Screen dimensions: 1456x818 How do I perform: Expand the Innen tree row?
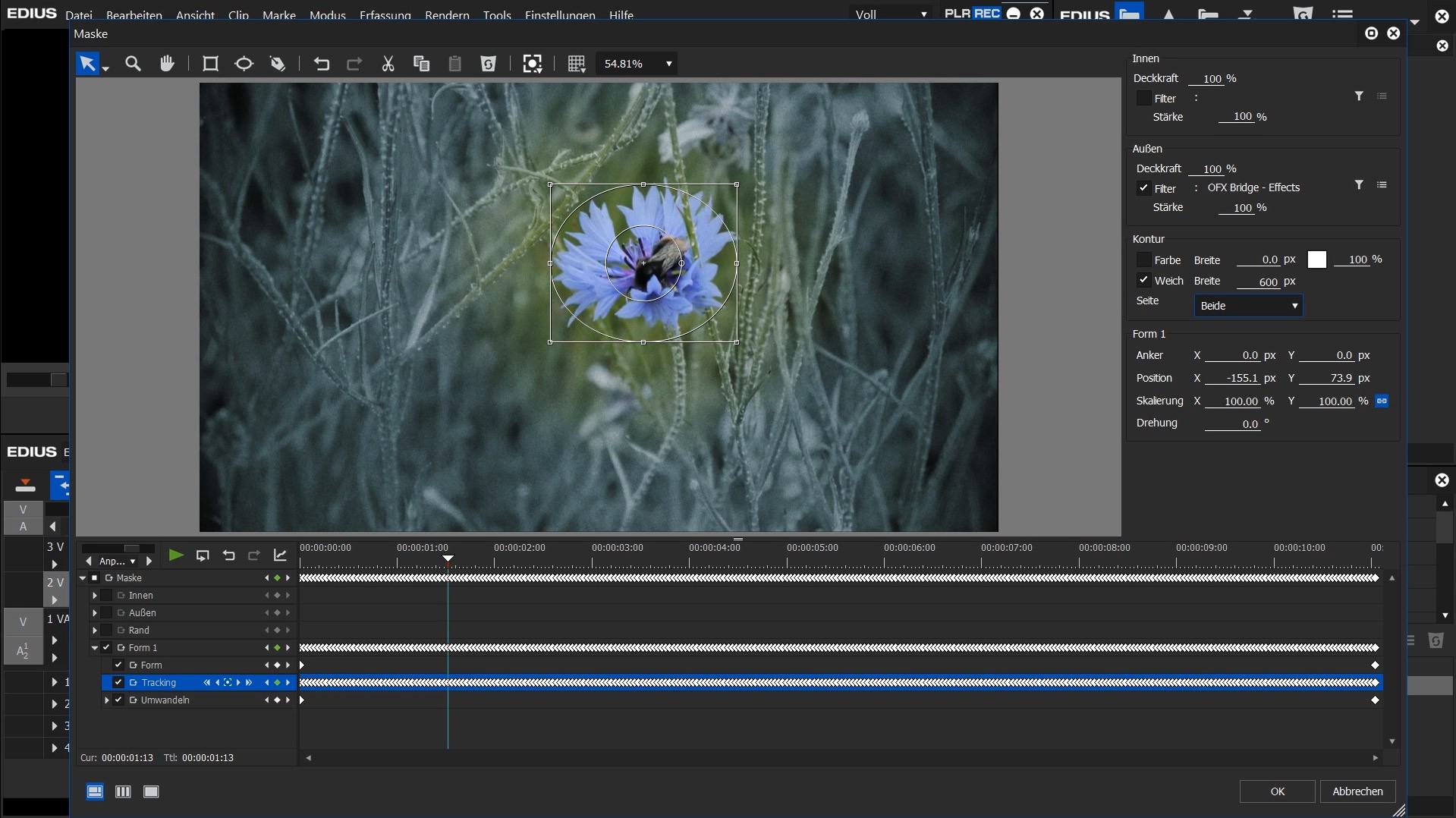point(95,596)
